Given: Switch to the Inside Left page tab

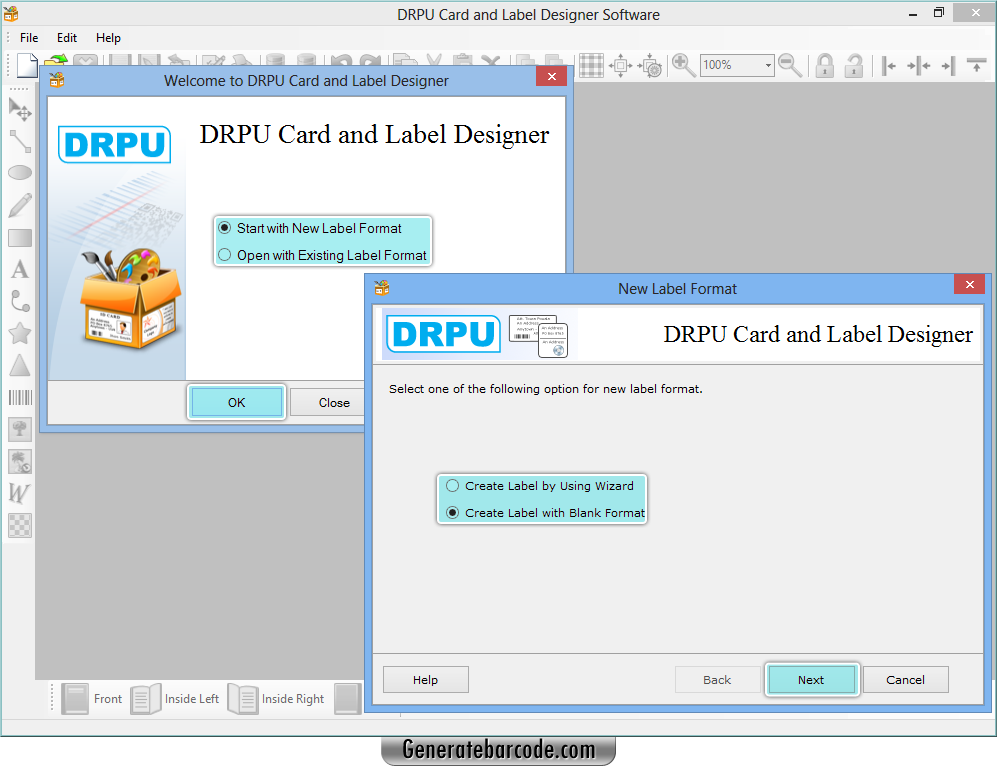Looking at the screenshot, I should [x=175, y=699].
